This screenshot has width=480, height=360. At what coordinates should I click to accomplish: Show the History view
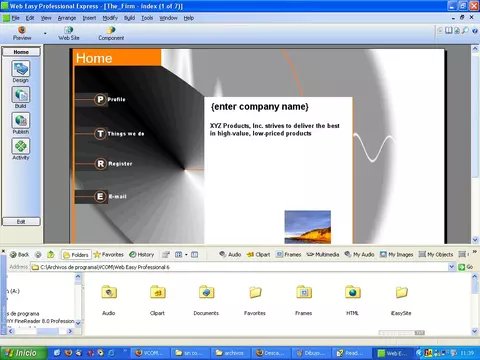click(x=141, y=255)
